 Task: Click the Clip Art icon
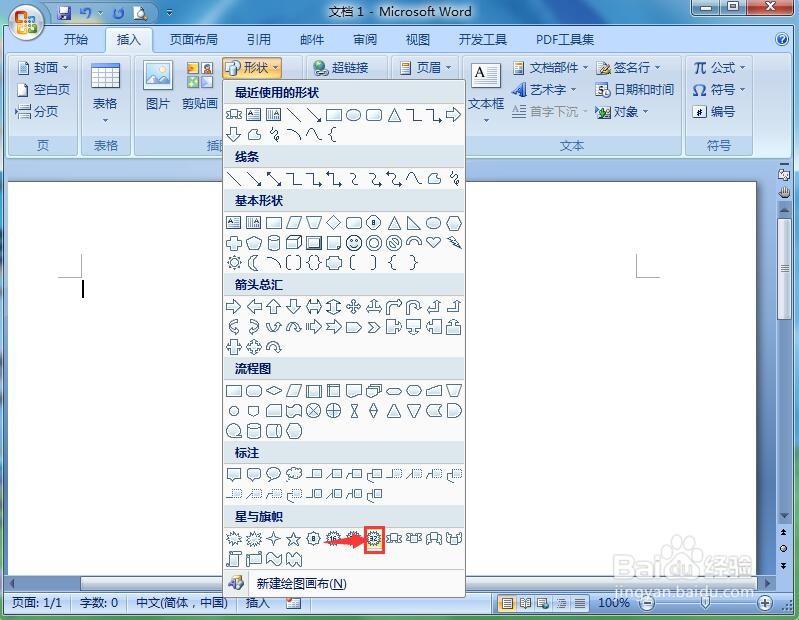[200, 84]
